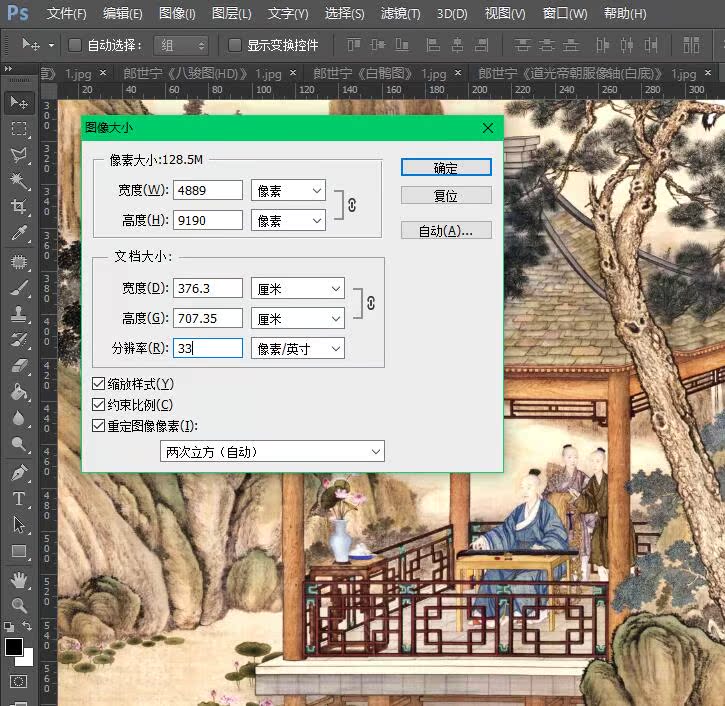Select the Blur tool
Viewport: 725px width, 706px height.
(19, 418)
